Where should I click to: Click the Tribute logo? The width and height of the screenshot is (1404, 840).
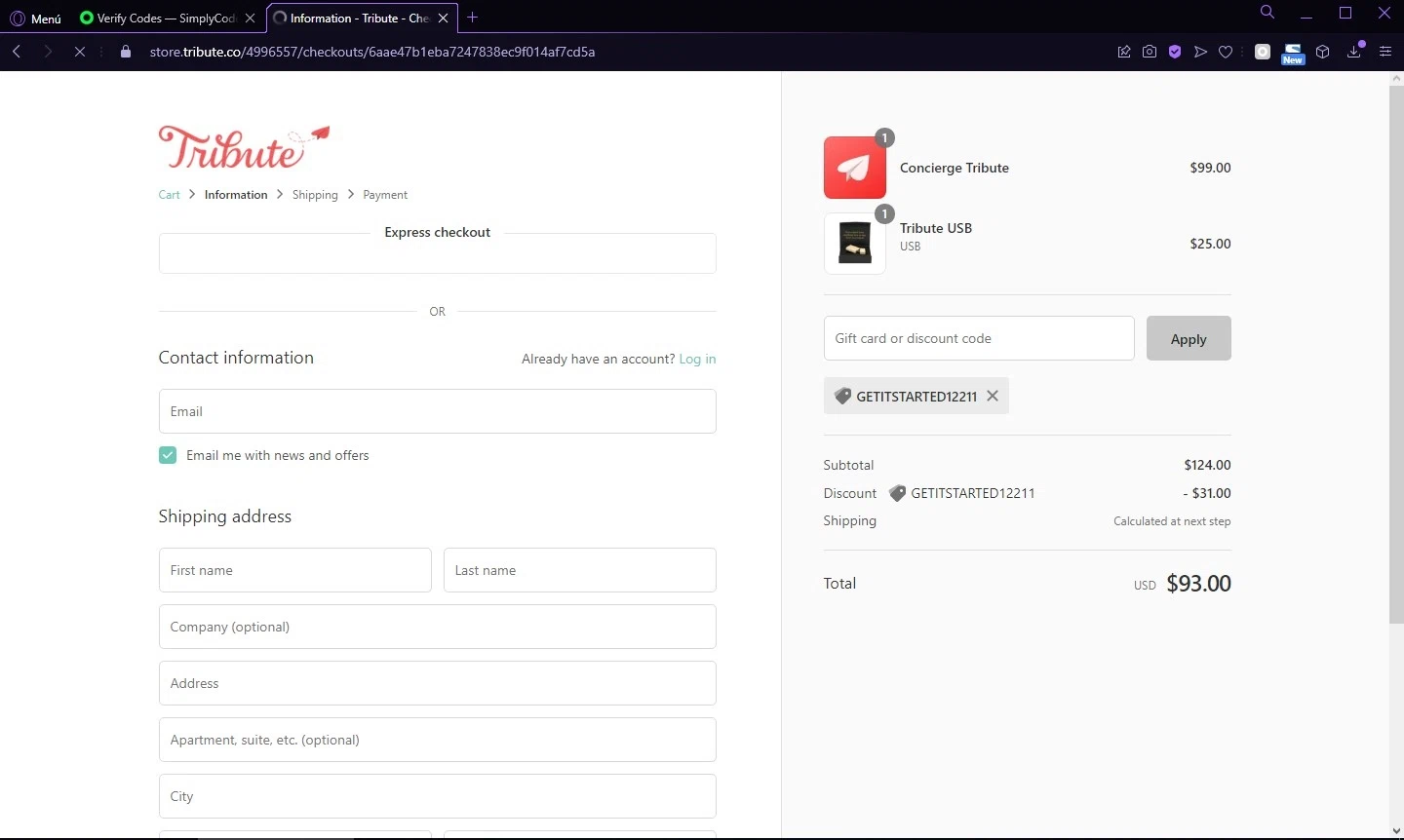[x=244, y=146]
